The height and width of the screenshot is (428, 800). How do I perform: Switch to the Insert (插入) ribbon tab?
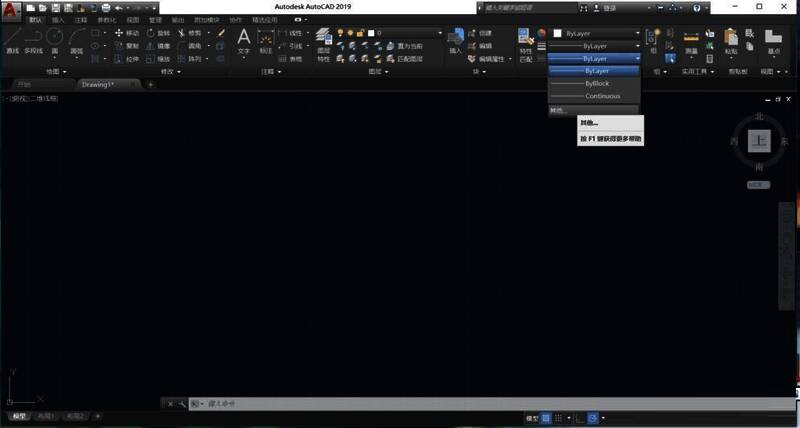click(x=58, y=19)
